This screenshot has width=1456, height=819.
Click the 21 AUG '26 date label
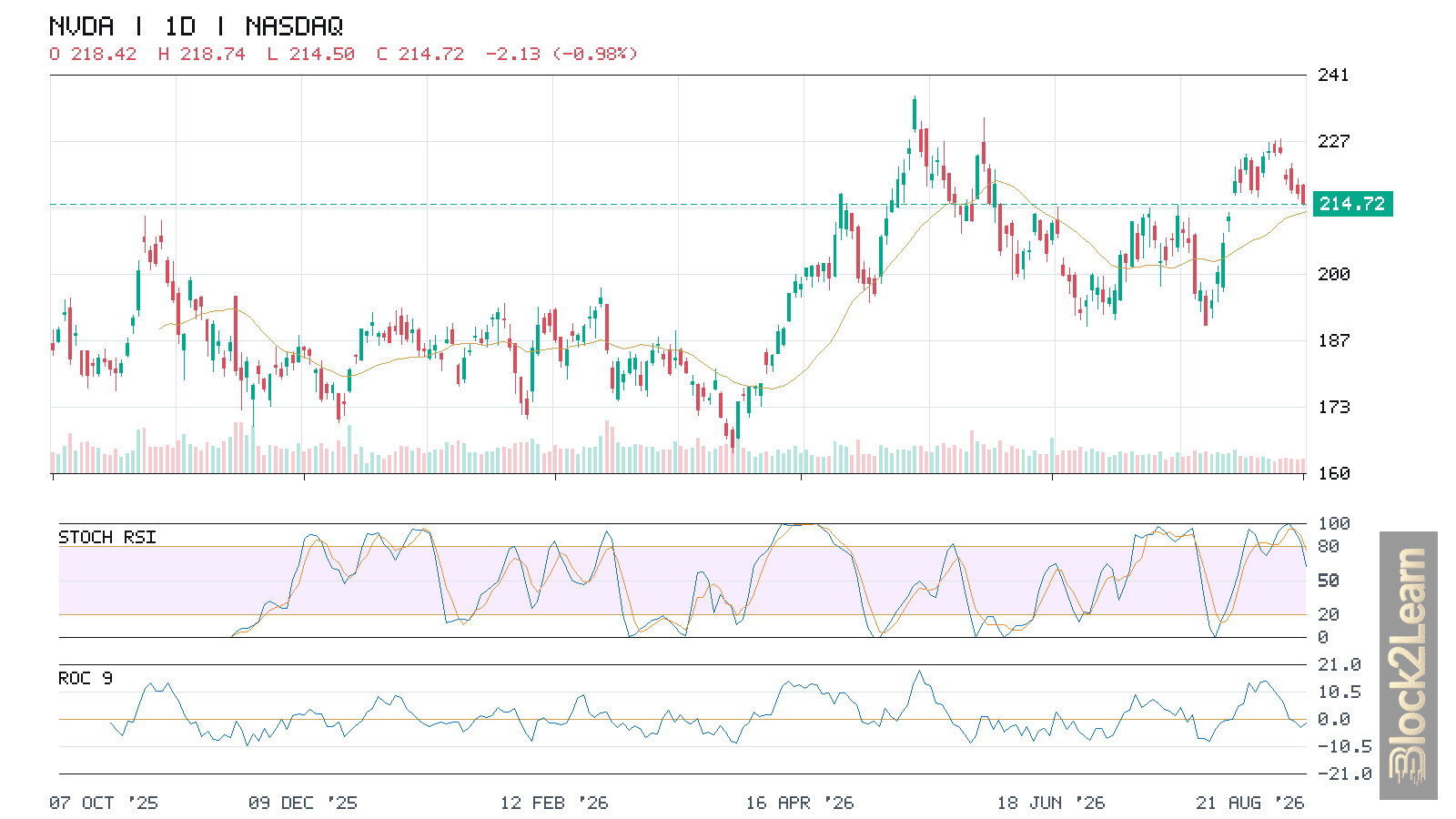[1250, 803]
